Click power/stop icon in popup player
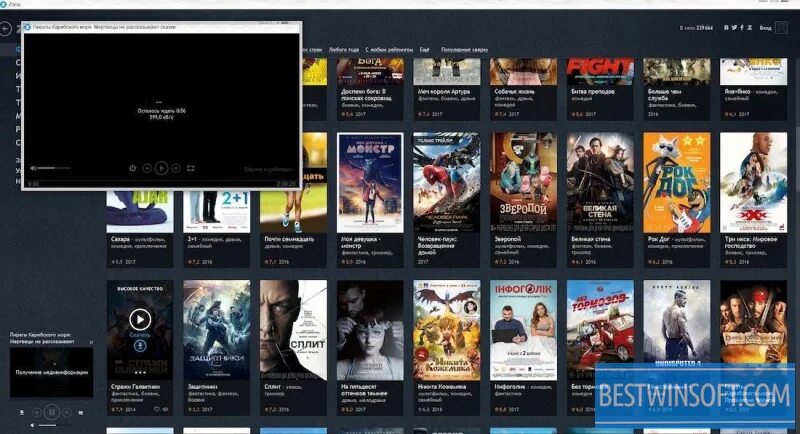This screenshot has height=434, width=800. point(133,168)
